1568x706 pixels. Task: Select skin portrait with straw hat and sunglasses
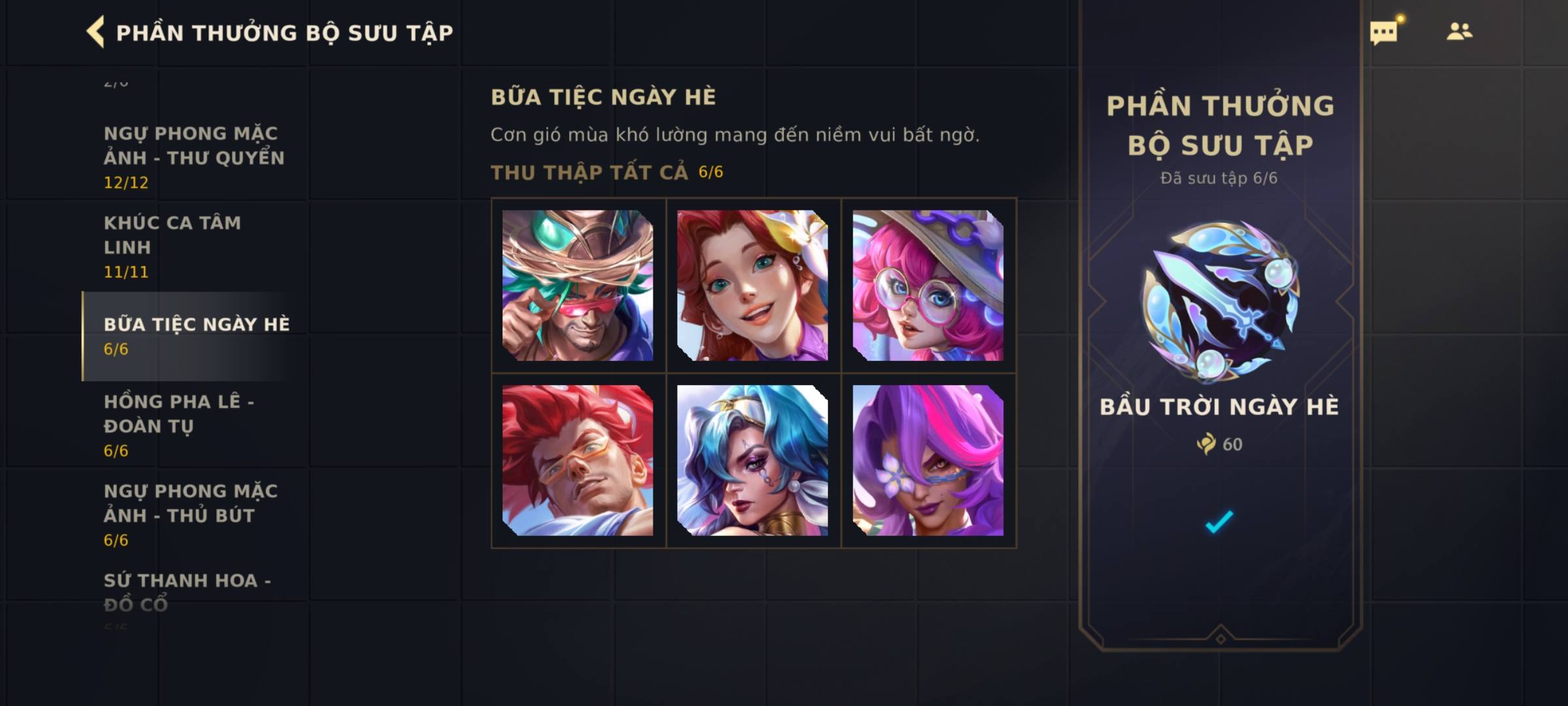click(x=578, y=285)
